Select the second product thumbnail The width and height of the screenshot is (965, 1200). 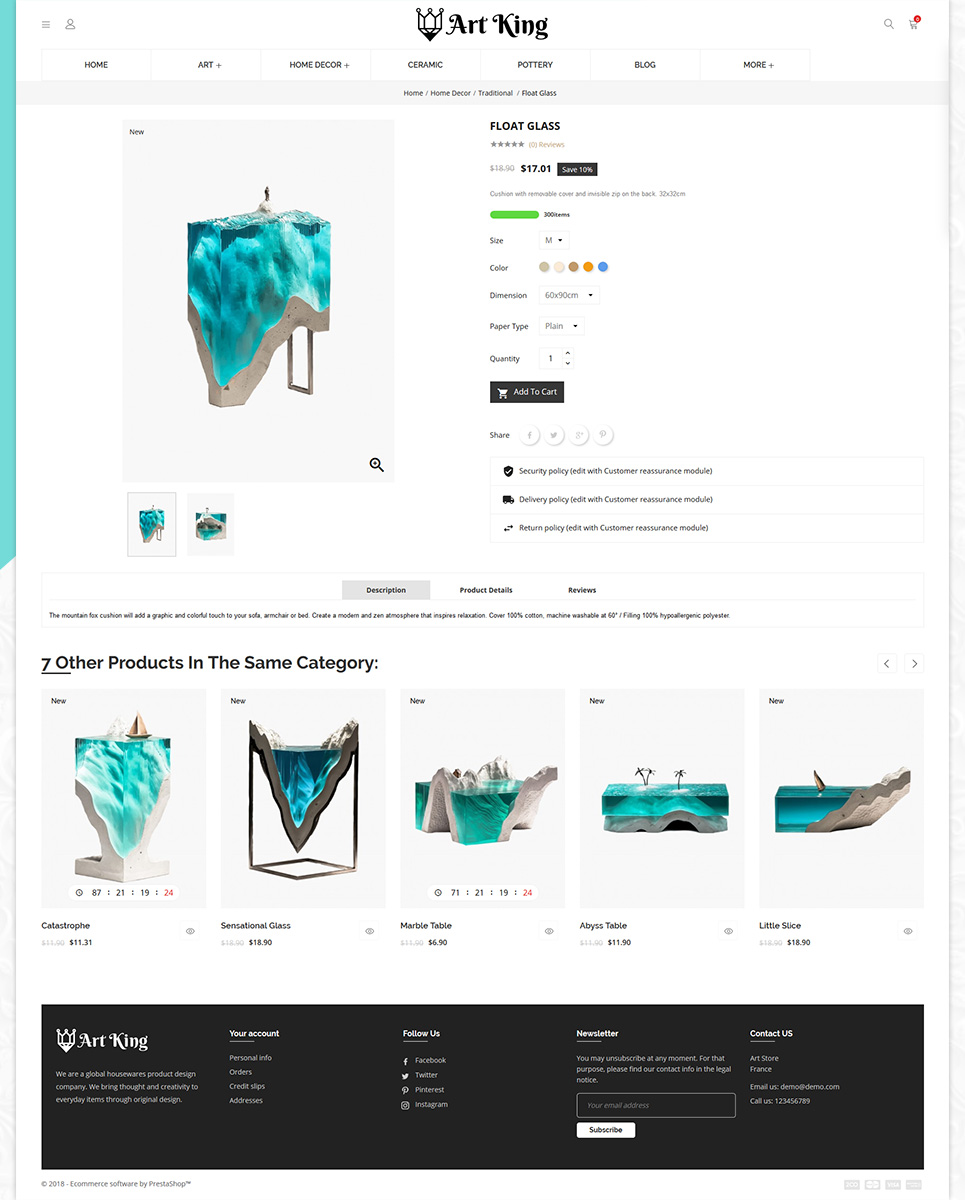coord(210,524)
